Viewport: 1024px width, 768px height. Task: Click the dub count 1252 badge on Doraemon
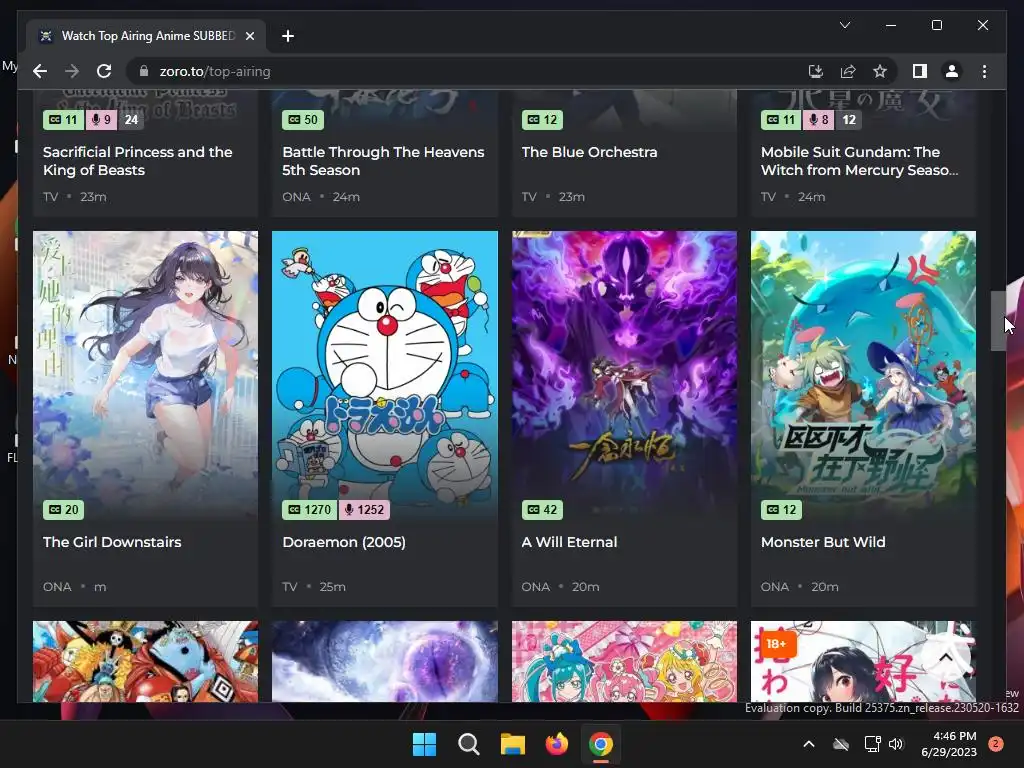[364, 510]
